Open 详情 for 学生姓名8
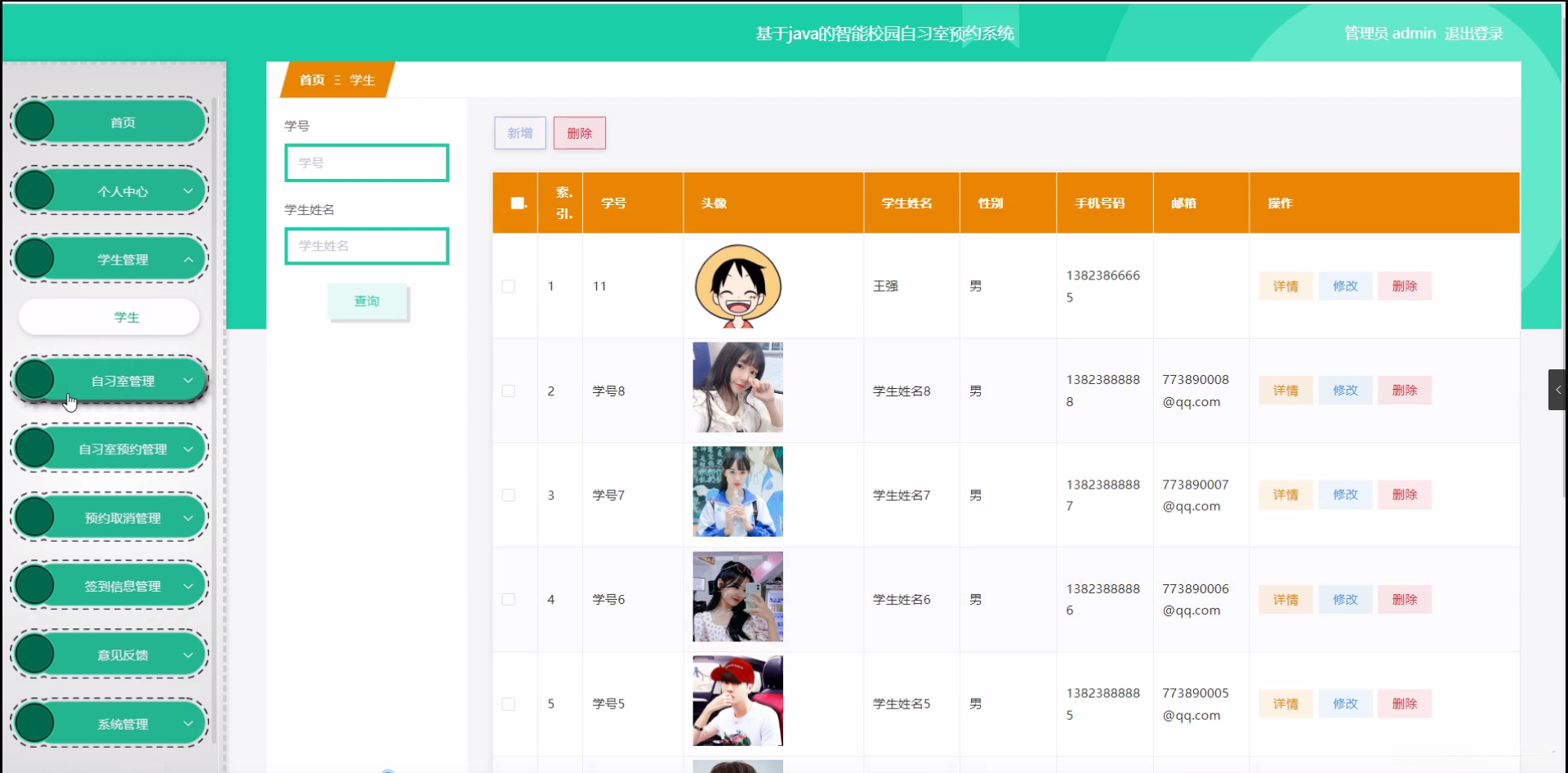 tap(1285, 391)
